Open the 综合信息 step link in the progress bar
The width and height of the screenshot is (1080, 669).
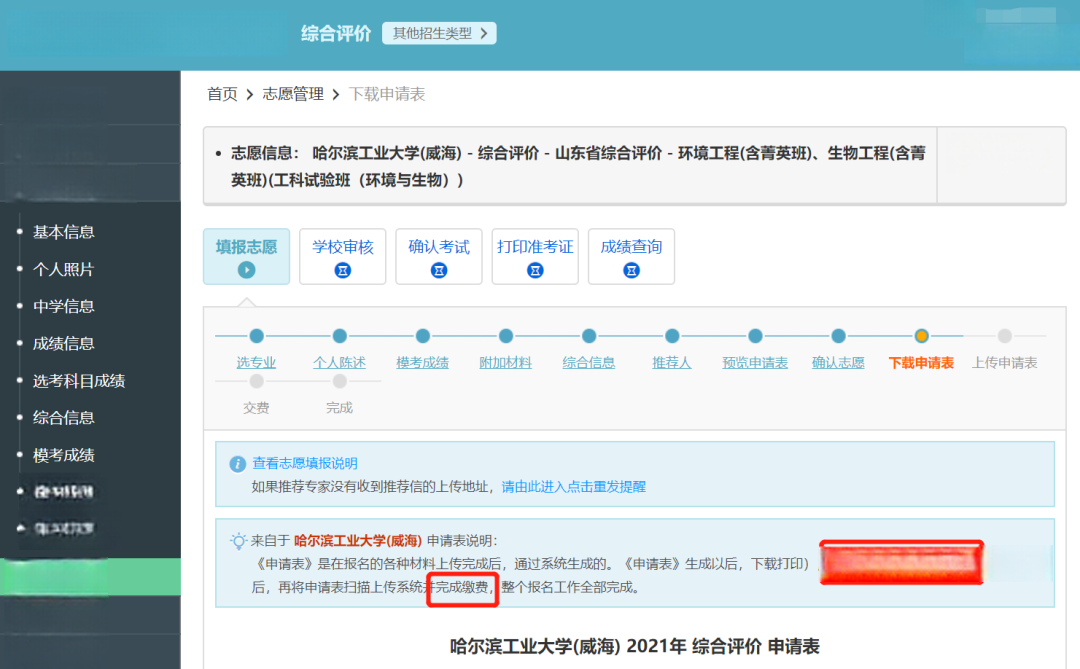tap(589, 363)
